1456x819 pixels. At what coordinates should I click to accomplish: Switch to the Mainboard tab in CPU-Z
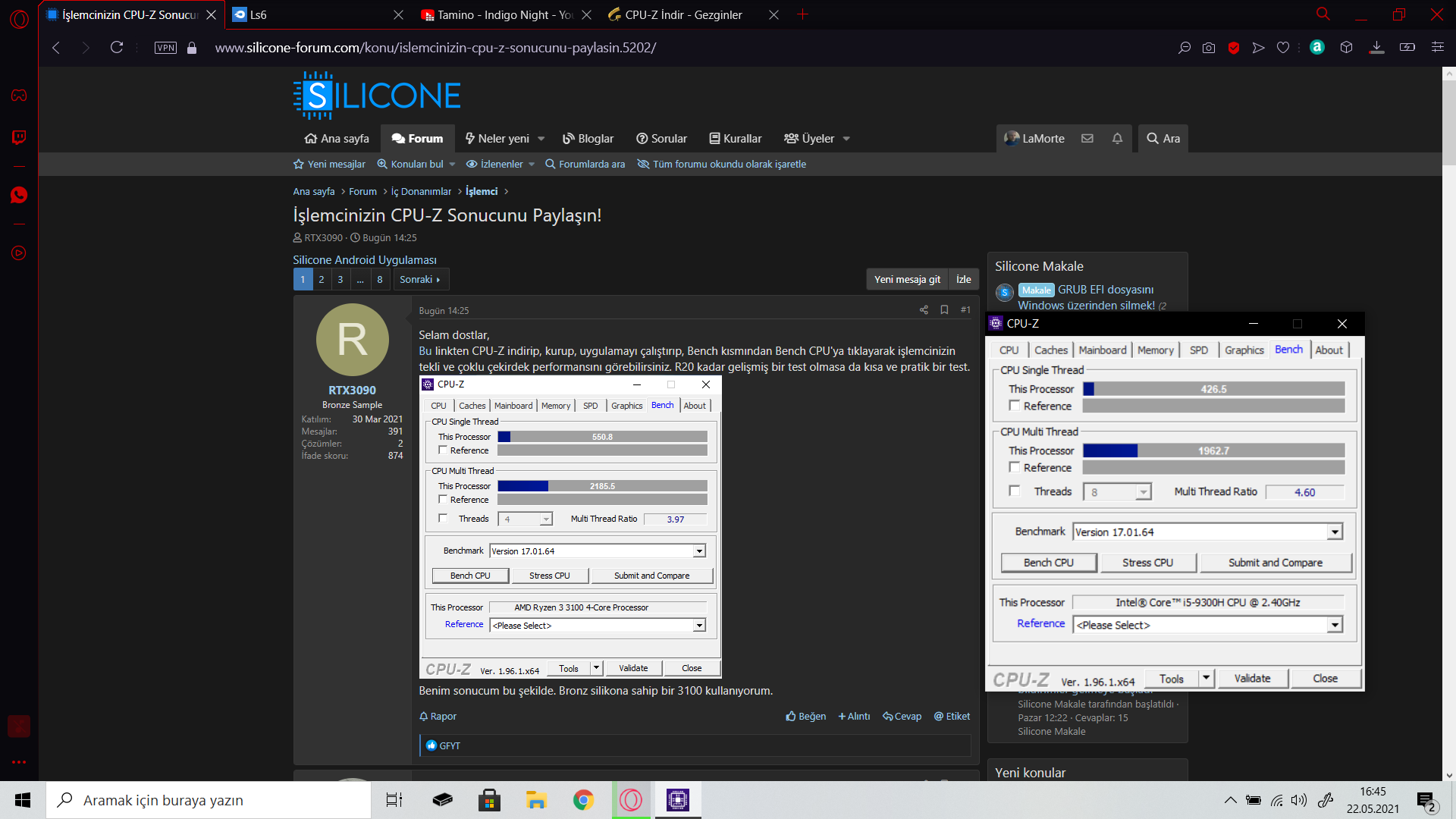point(1103,350)
